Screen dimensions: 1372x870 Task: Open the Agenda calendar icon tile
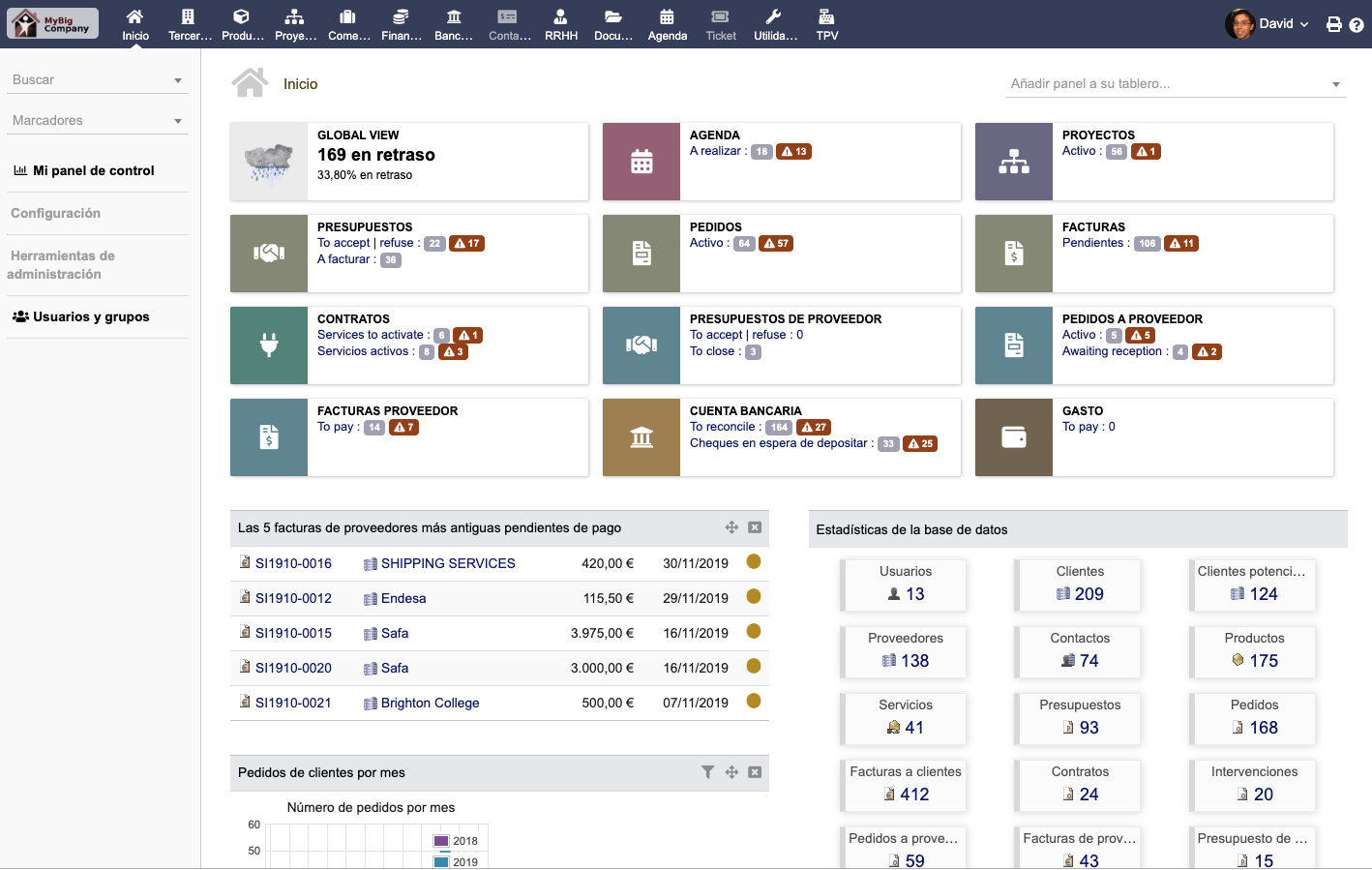pyautogui.click(x=641, y=162)
